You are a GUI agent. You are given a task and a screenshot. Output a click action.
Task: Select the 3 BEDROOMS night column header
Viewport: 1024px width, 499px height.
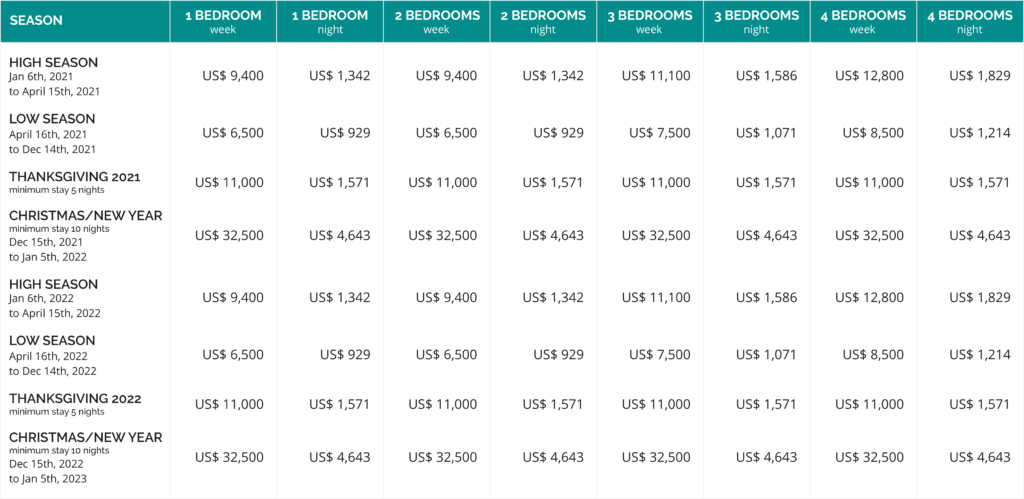757,21
